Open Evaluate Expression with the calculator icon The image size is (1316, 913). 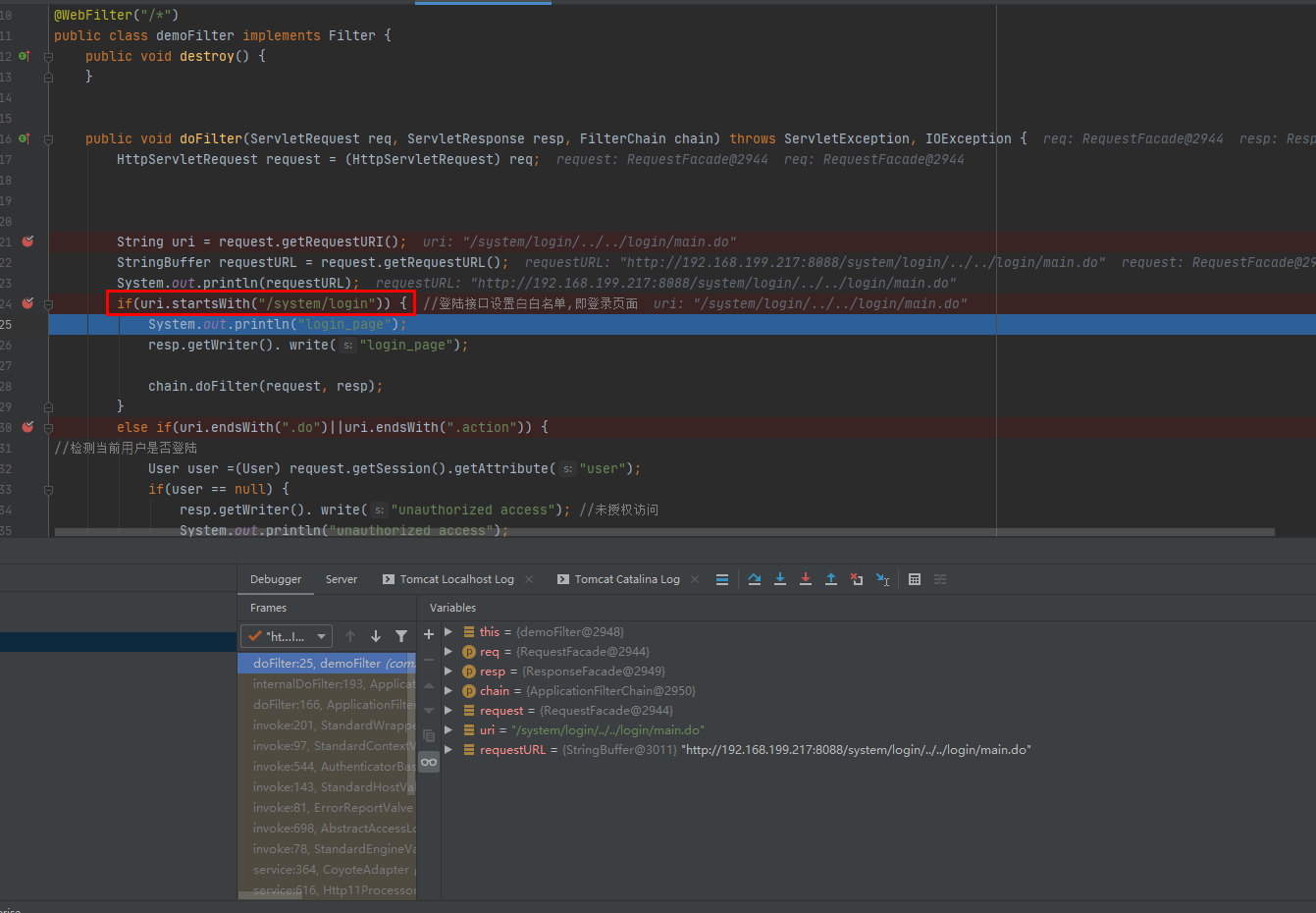coord(914,579)
